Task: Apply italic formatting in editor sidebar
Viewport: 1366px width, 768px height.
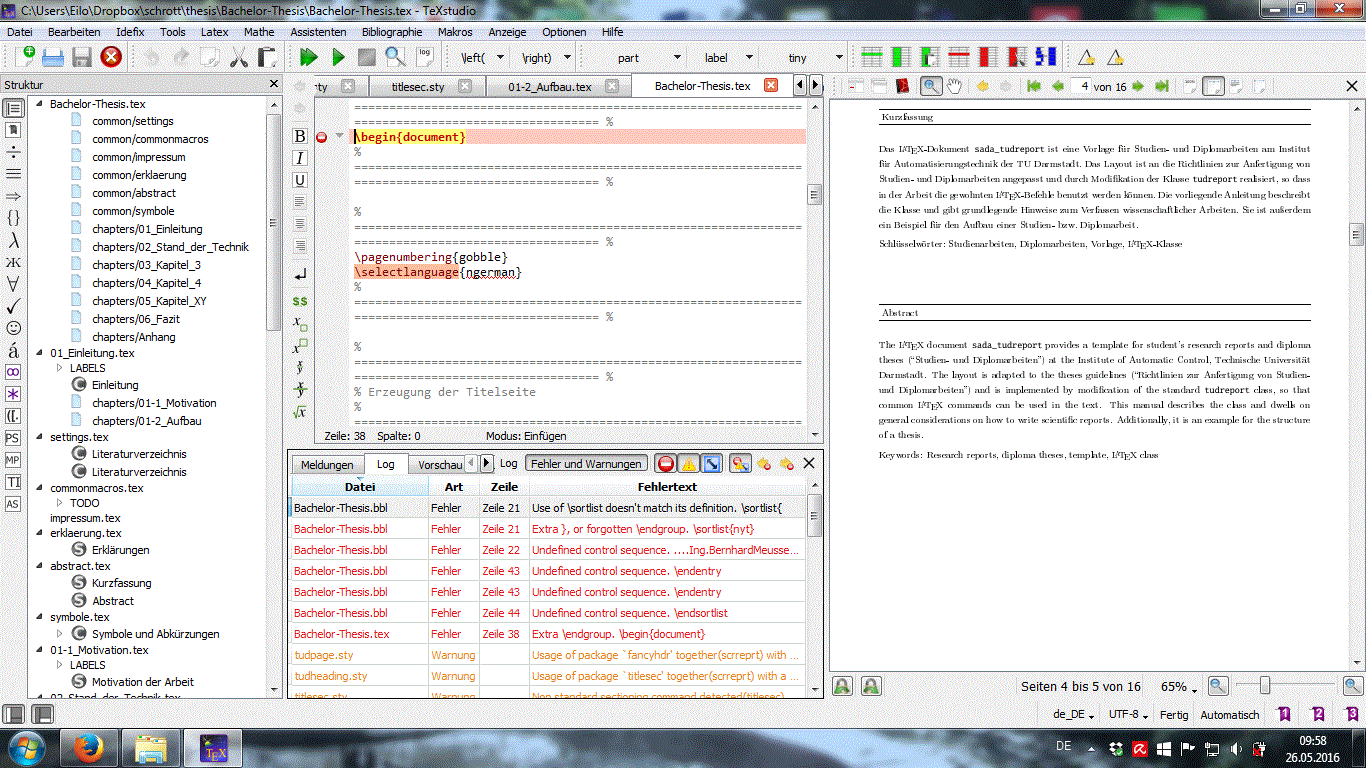Action: pyautogui.click(x=300, y=158)
